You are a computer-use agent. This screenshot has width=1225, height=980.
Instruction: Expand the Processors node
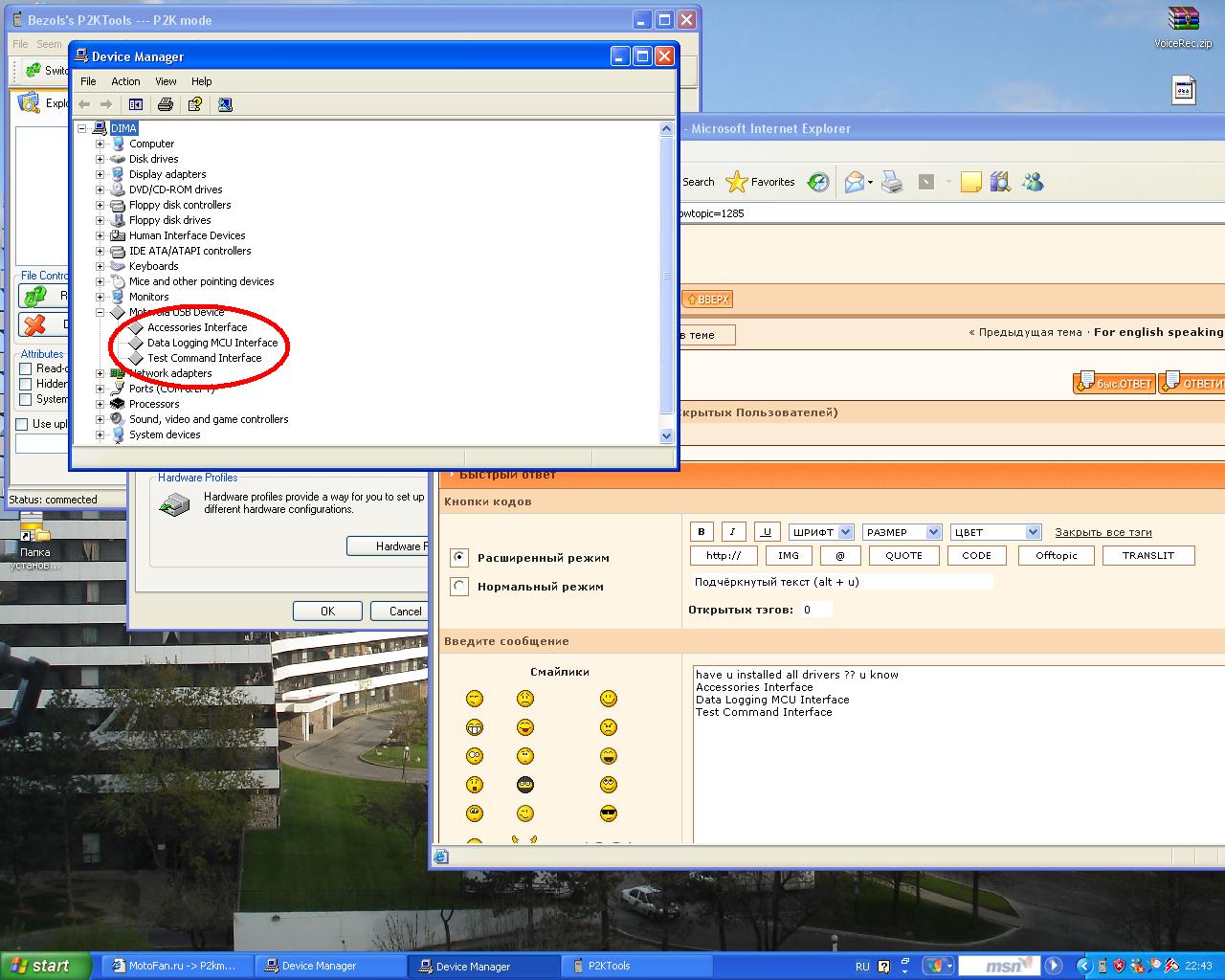point(100,404)
